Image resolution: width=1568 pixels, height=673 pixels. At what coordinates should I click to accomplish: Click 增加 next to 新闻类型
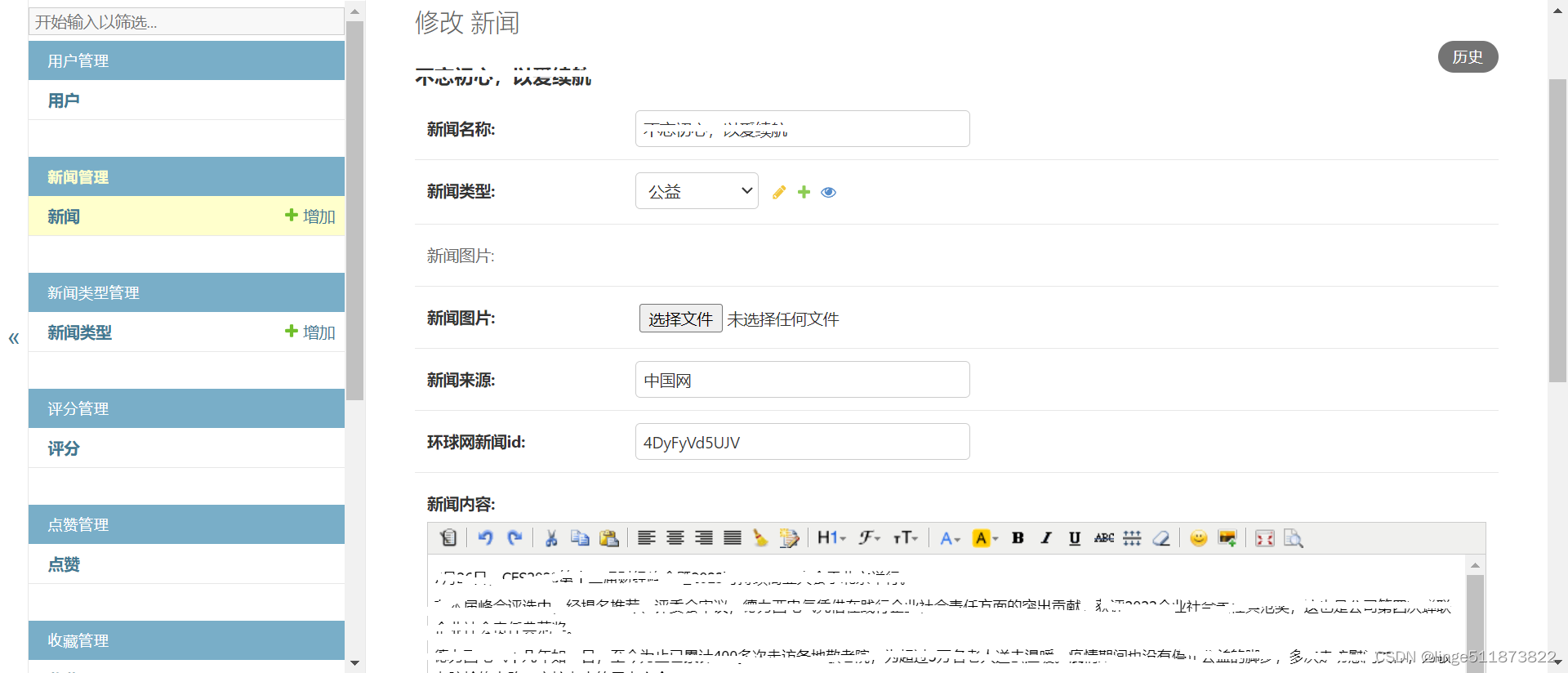[x=310, y=332]
